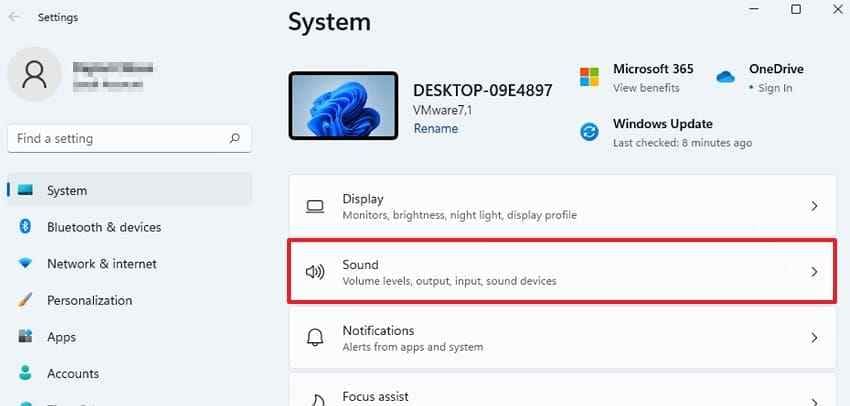The height and width of the screenshot is (406, 850).
Task: Click the System page heading
Action: click(329, 23)
